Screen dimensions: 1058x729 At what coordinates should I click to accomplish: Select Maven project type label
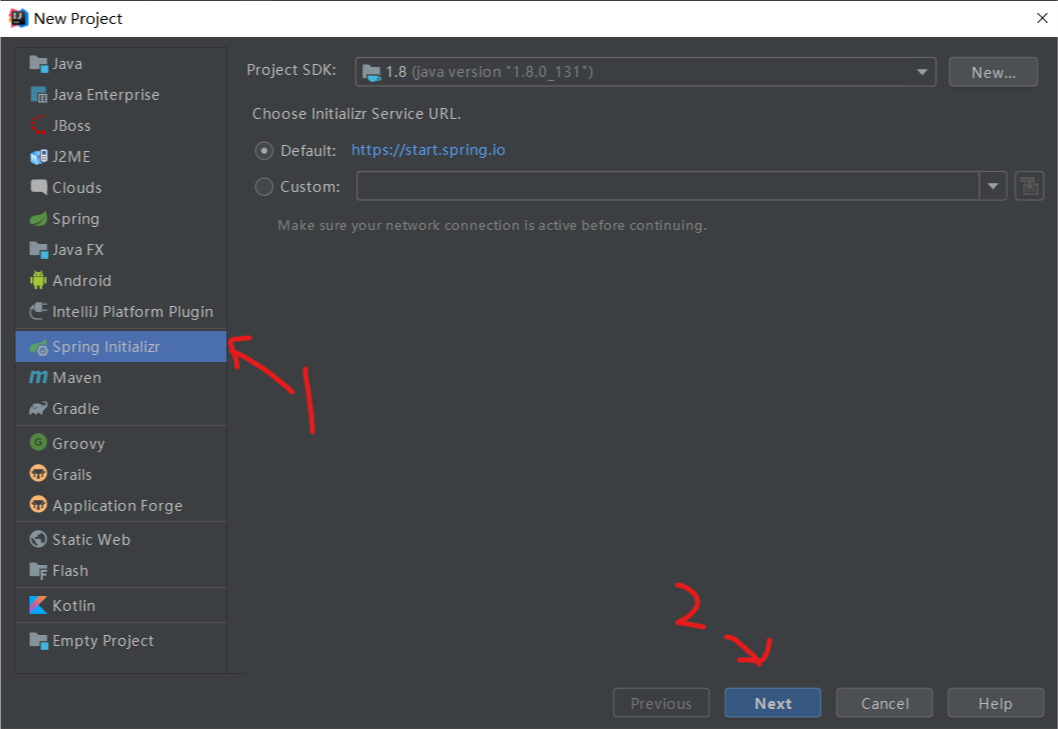(77, 378)
